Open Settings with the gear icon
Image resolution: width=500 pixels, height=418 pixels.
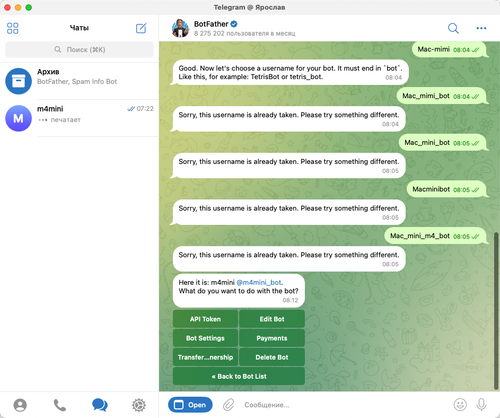[x=139, y=405]
